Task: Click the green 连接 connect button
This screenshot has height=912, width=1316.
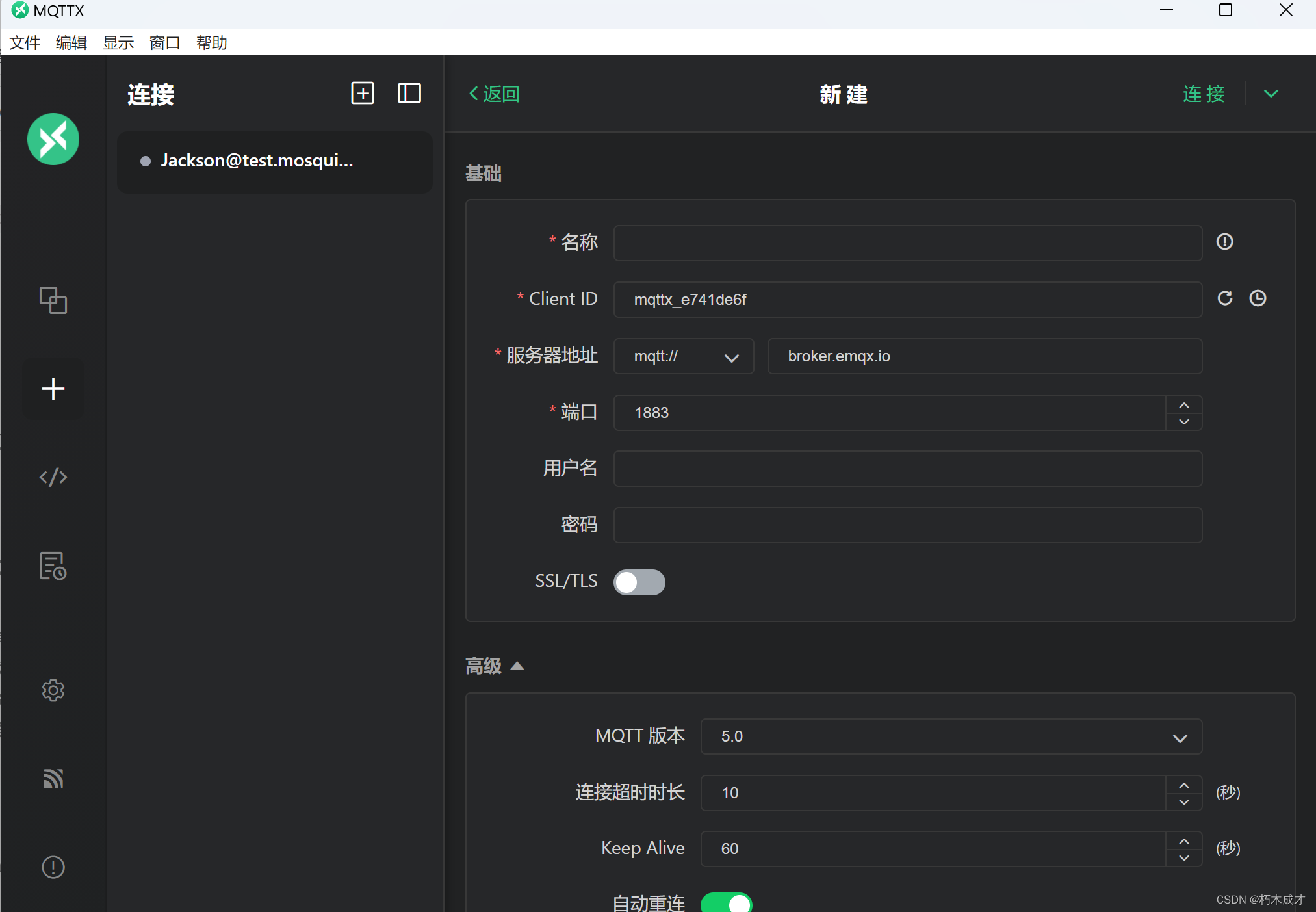Action: [1204, 94]
